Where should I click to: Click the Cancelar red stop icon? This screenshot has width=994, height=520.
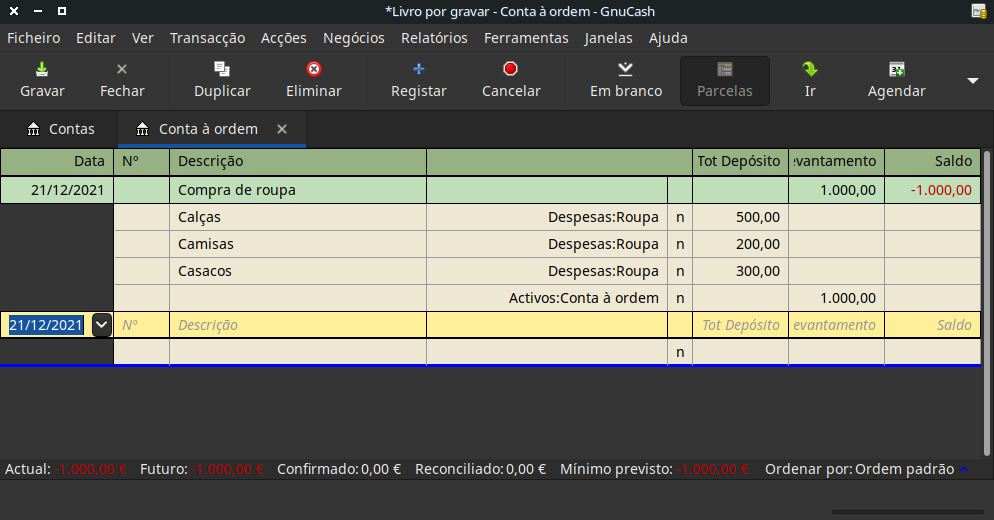click(x=510, y=69)
